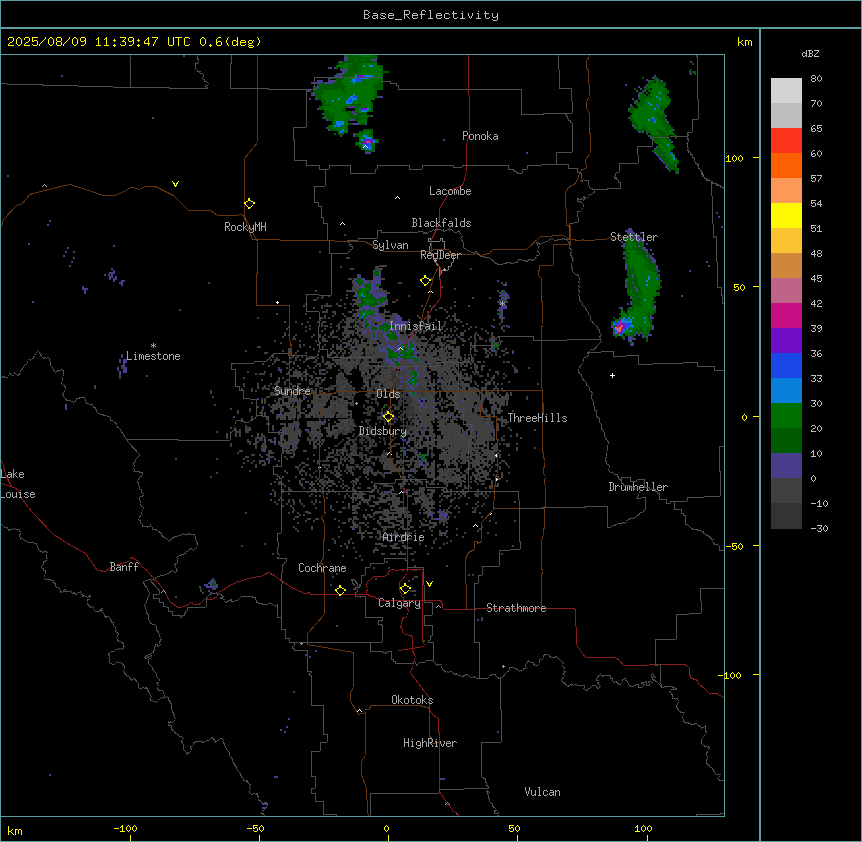The width and height of the screenshot is (862, 842).
Task: Click the Lake Louise label
Action: click(x=18, y=484)
